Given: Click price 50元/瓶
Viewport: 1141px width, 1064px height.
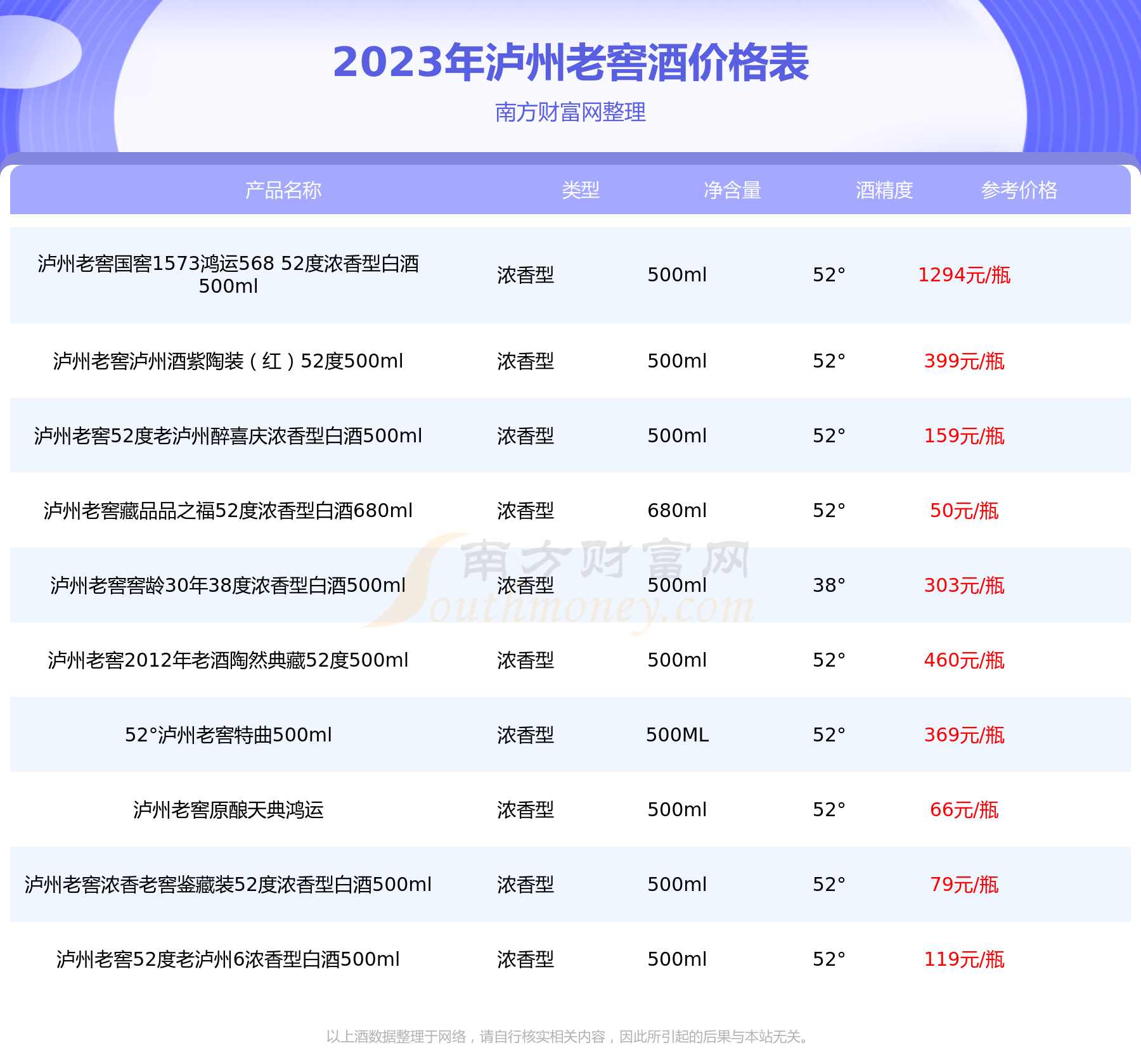Looking at the screenshot, I should (x=964, y=511).
